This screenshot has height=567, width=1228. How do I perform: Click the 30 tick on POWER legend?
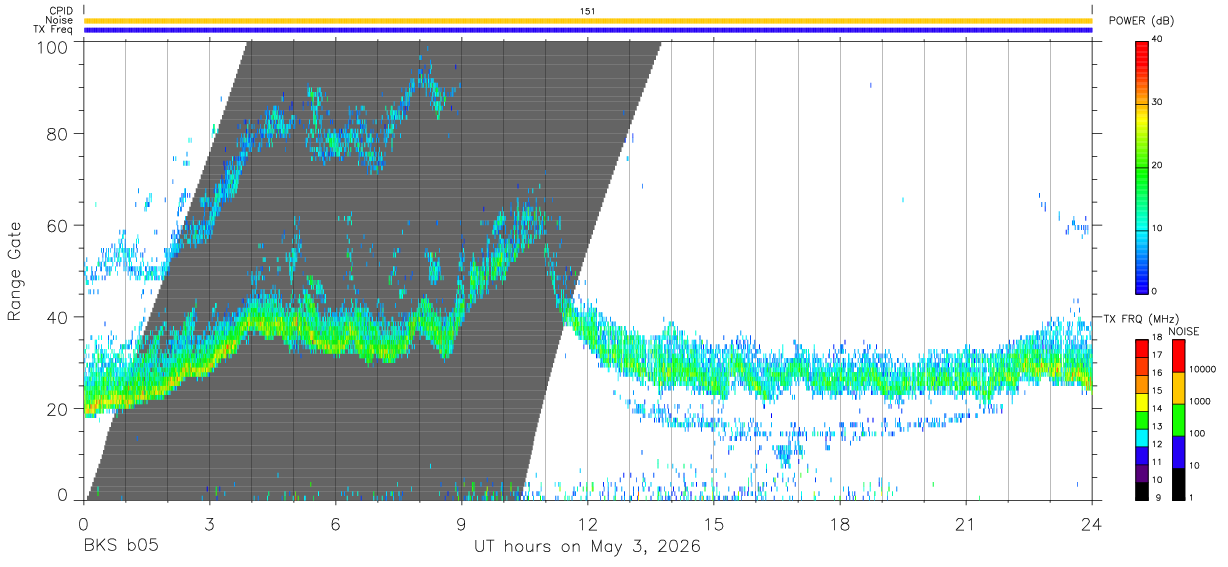pyautogui.click(x=1158, y=103)
